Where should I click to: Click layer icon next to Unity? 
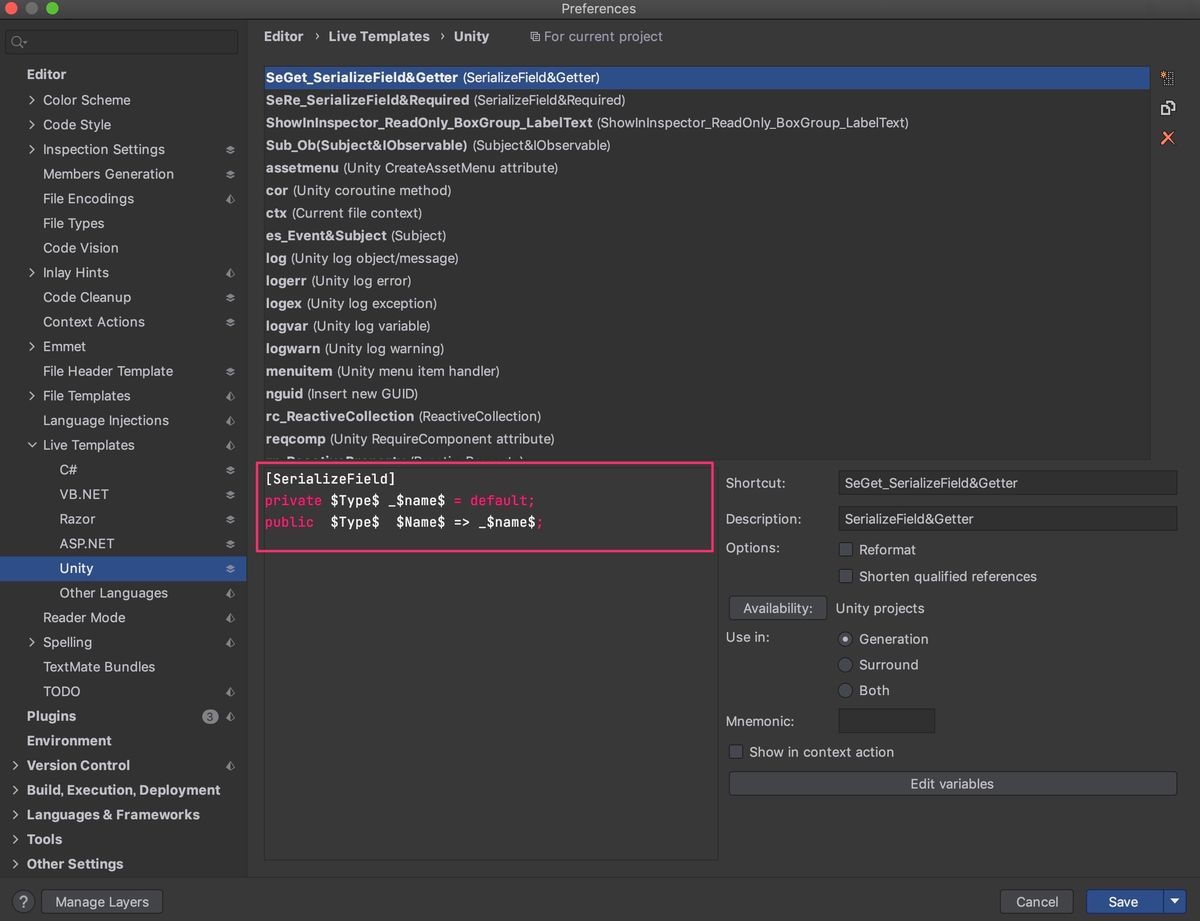coord(230,569)
